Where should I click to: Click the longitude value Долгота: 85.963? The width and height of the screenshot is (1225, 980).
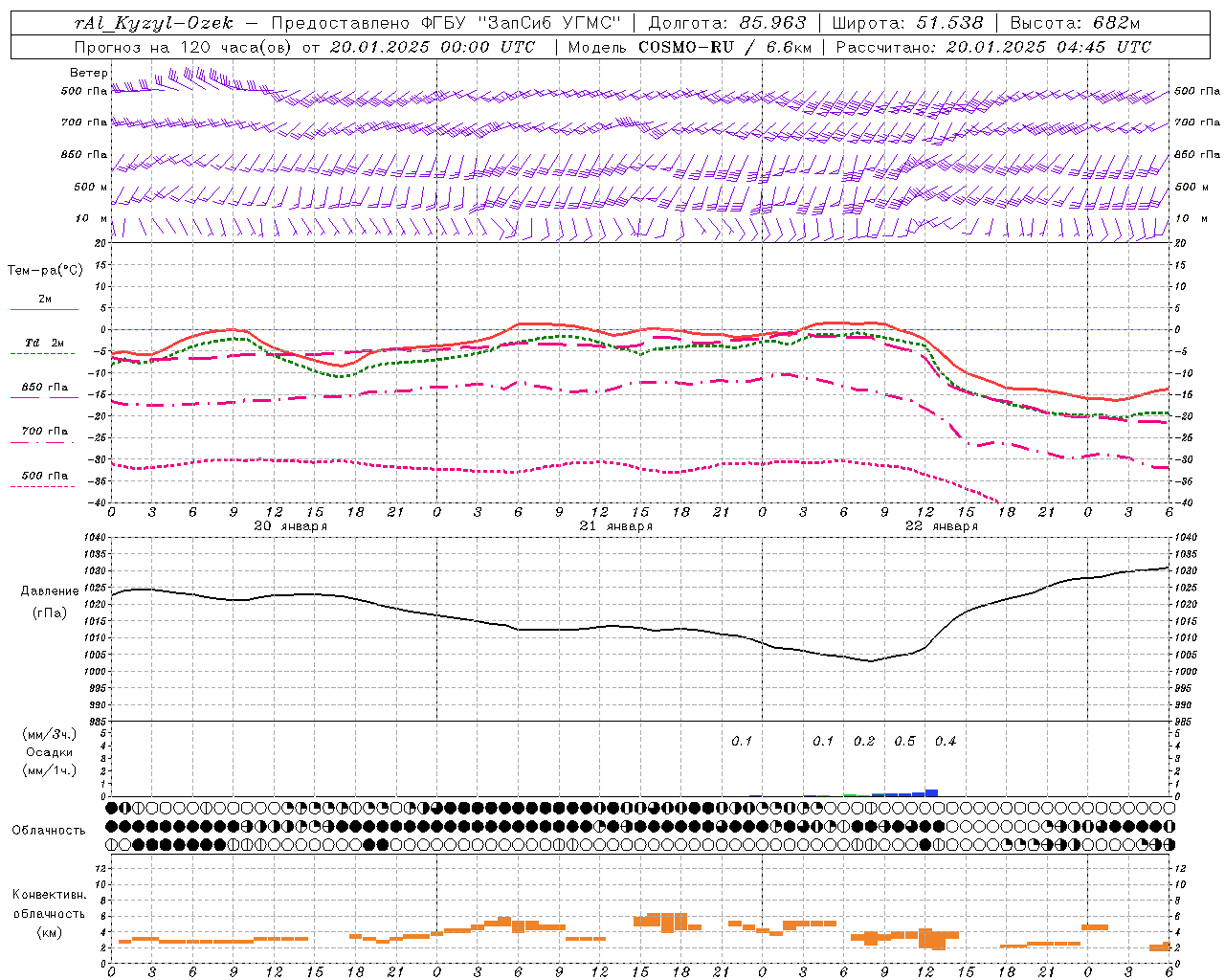727,23
